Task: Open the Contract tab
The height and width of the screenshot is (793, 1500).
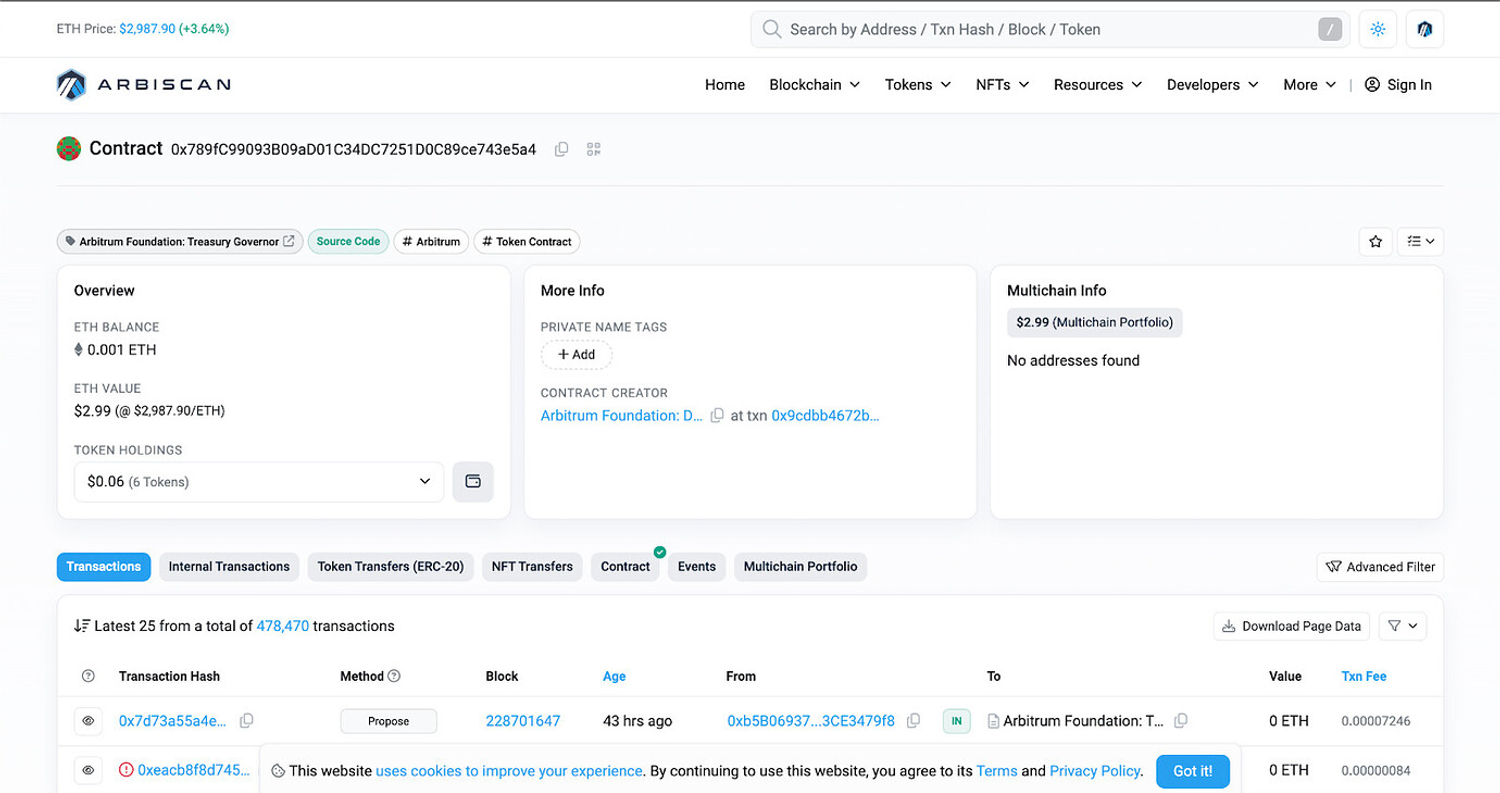Action: coord(625,567)
